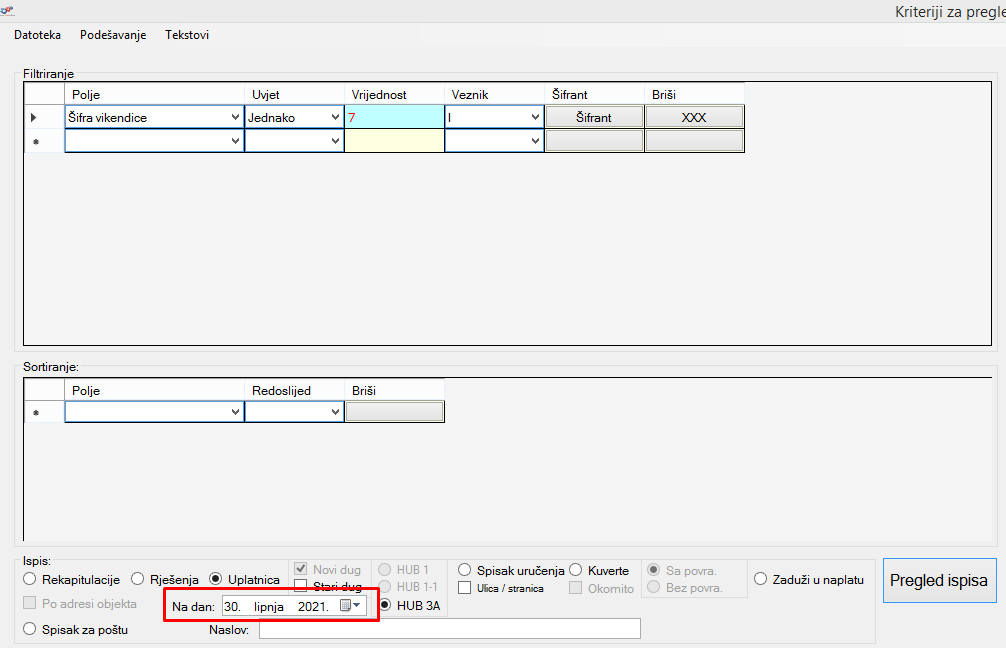Screen dimensions: 1006x648
Task: Expand the Veznik dropdown in first row
Action: 535,117
